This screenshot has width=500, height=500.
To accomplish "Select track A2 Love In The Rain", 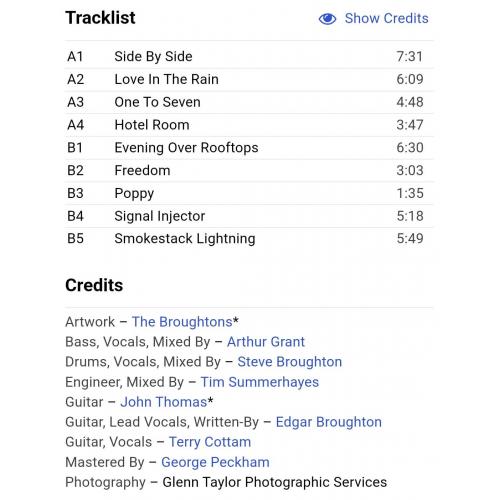I will [x=249, y=80].
